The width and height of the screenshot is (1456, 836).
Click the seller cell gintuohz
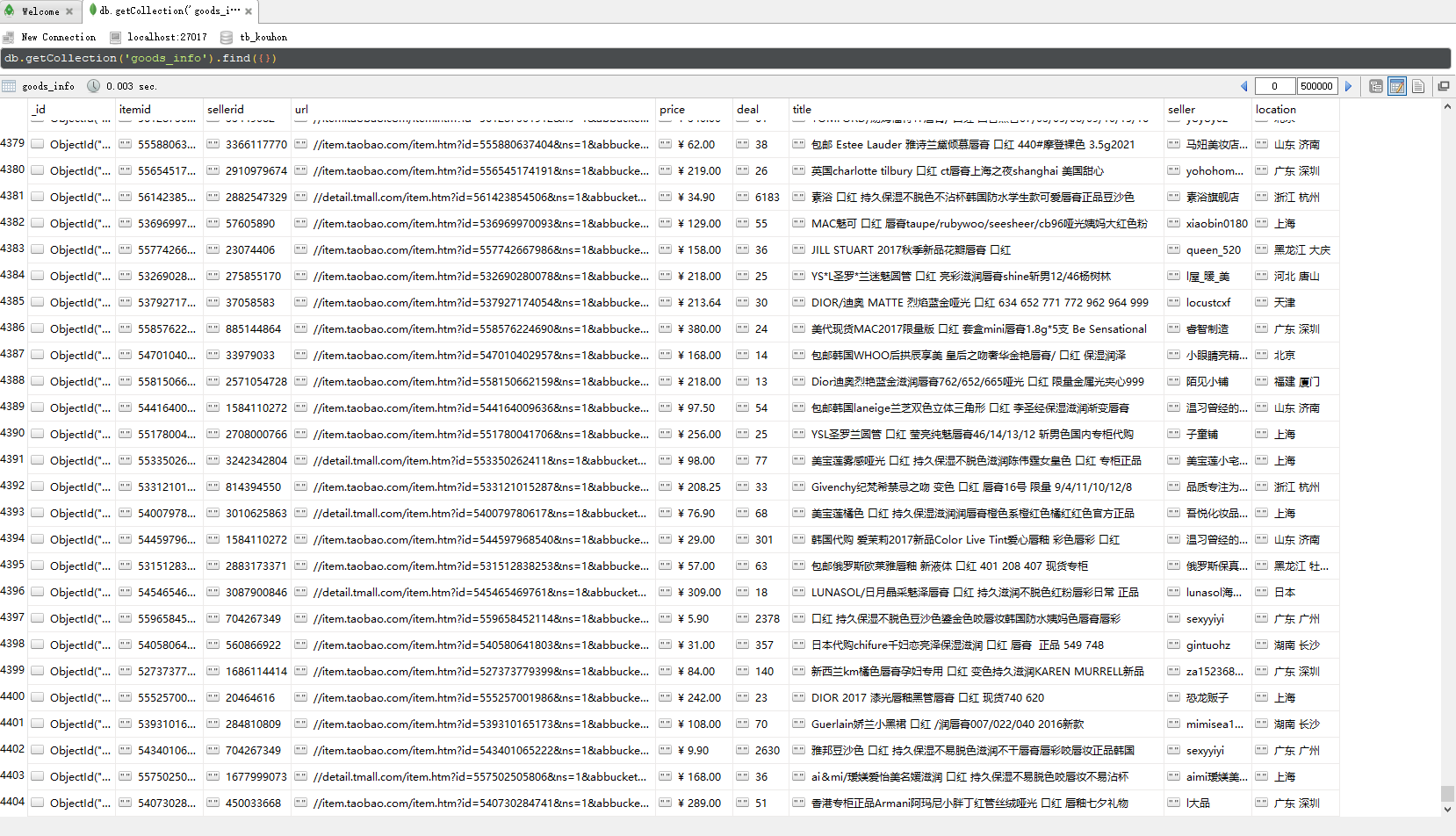[1208, 645]
